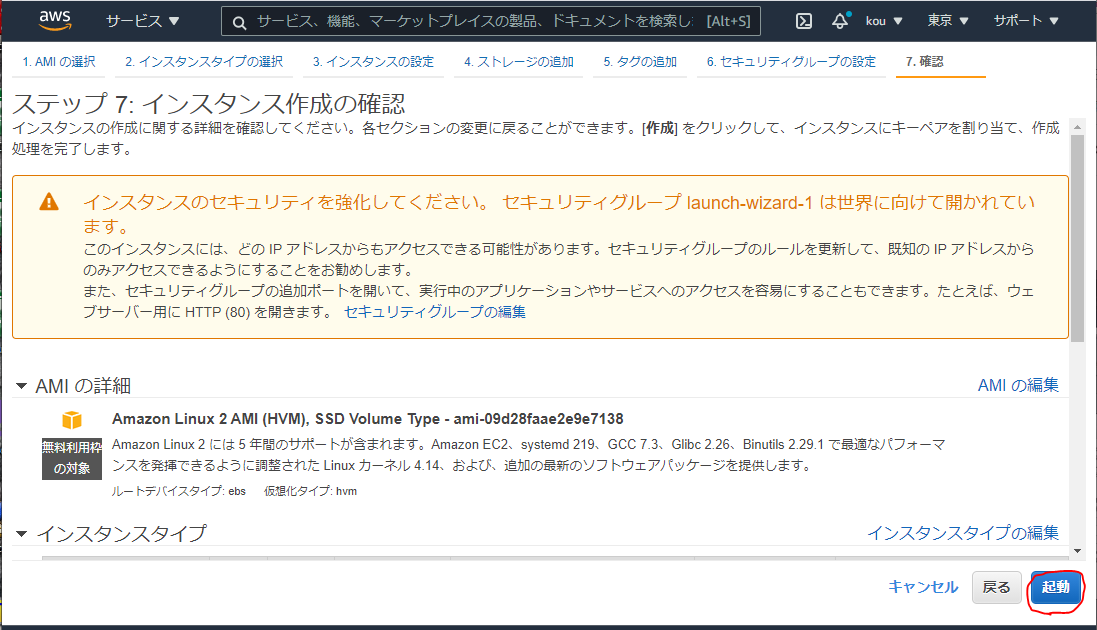Click the ルートデバイスタイプ: ebs text
1097x630 pixels.
coord(178,491)
